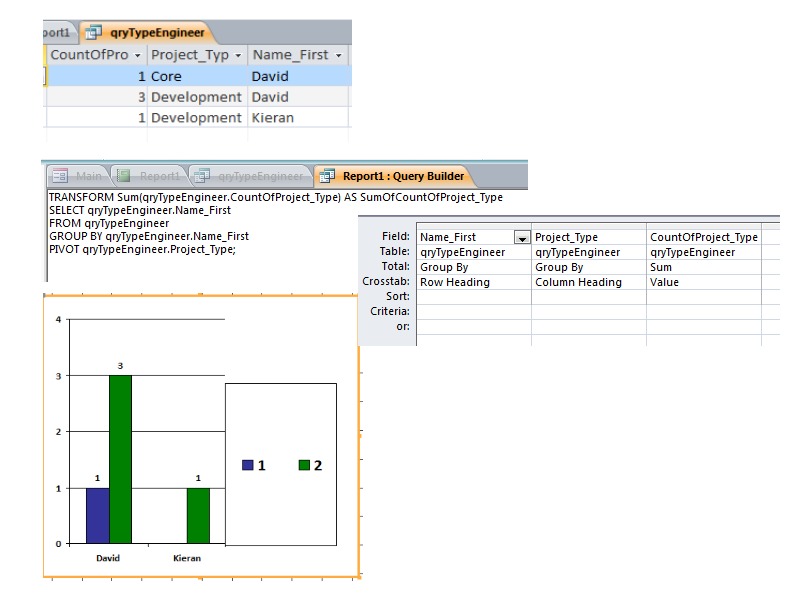The height and width of the screenshot is (600, 800).
Task: Click the dimmed qryTypeEngineer tab icon
Action: click(x=202, y=176)
